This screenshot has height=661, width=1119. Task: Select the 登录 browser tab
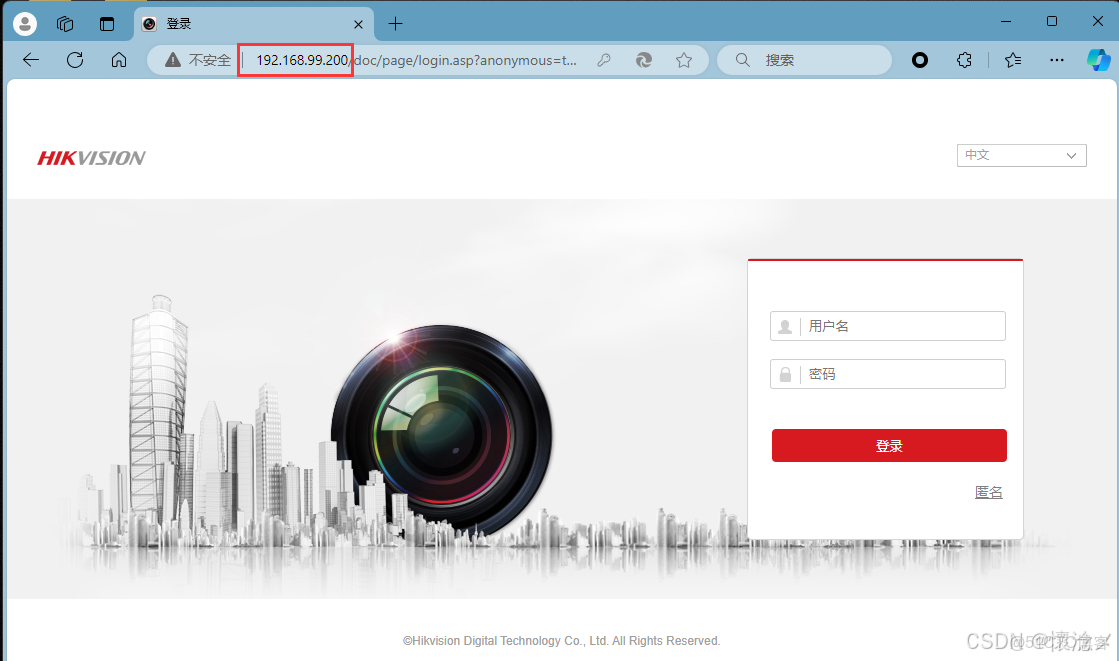[254, 24]
